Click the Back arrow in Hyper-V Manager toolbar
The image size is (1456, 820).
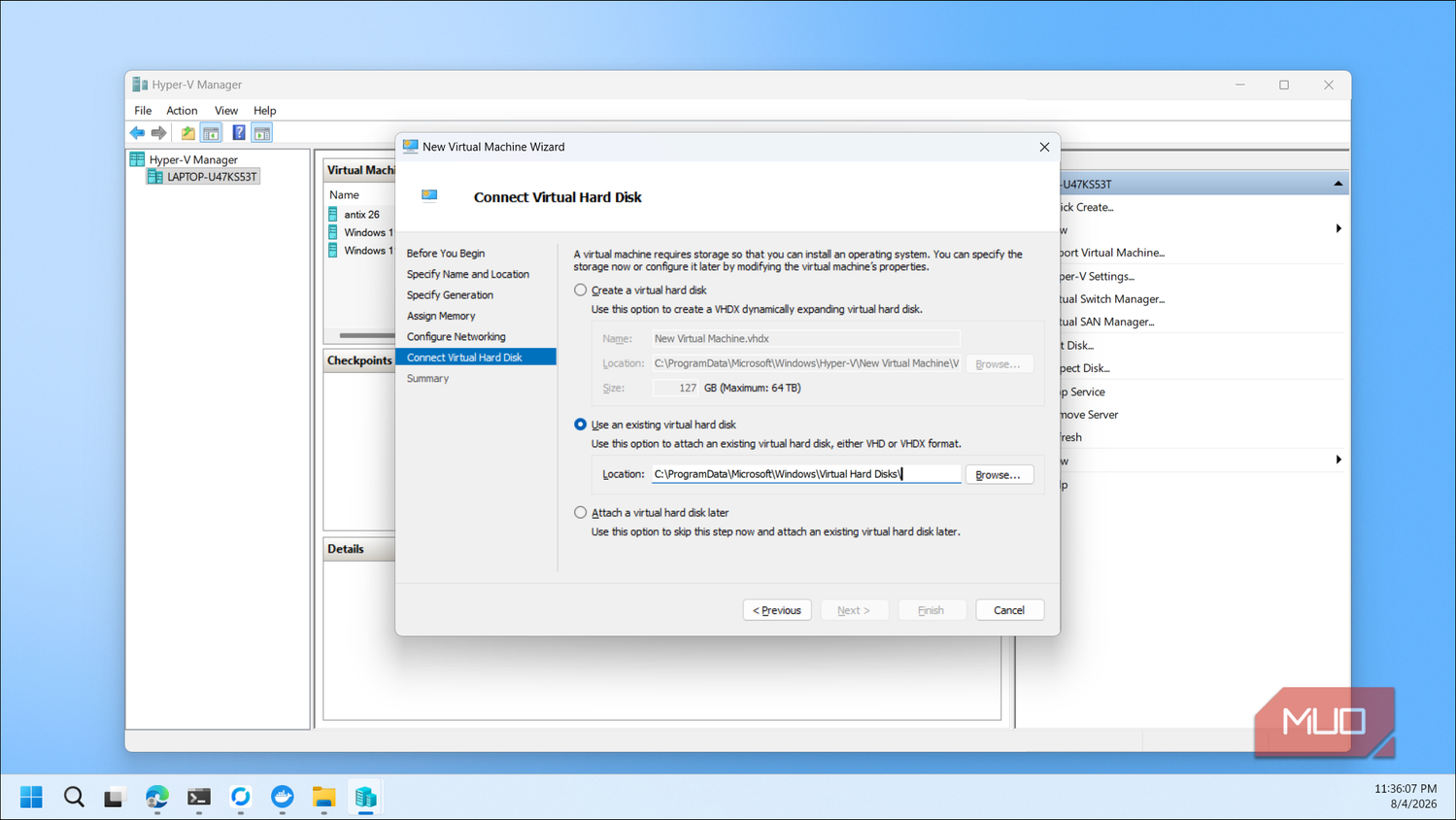point(137,133)
